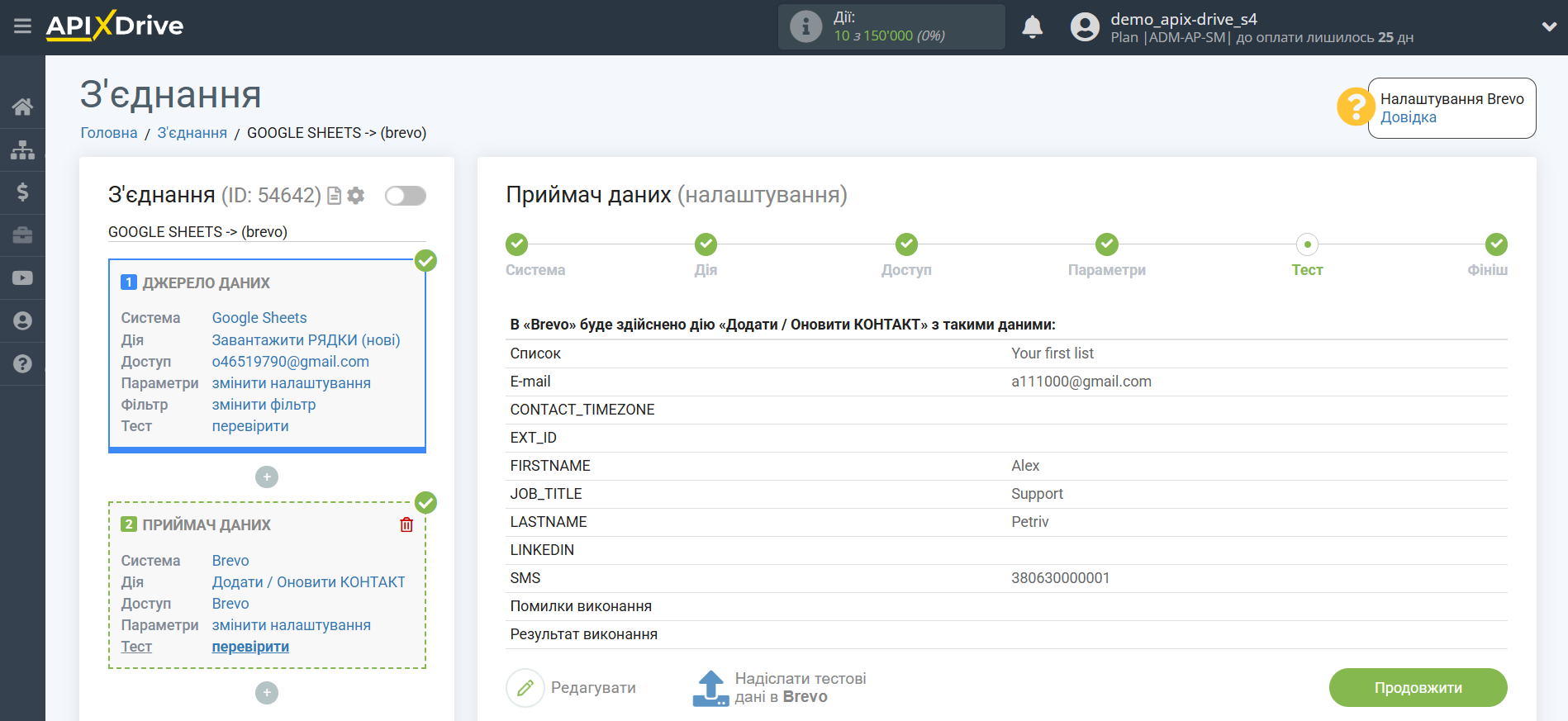Go to Фініш step

(1496, 244)
